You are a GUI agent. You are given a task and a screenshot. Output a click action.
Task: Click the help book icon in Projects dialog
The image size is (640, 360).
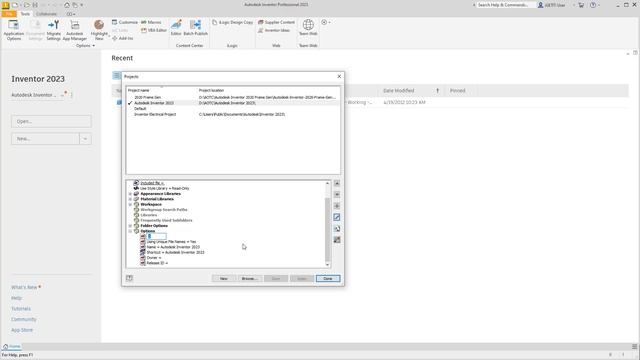point(129,278)
